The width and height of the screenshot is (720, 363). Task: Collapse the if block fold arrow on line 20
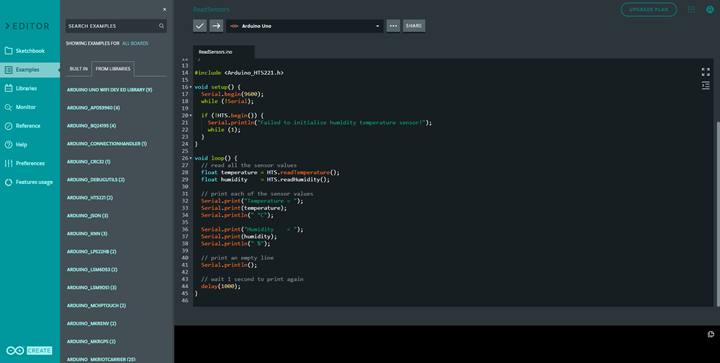(191, 115)
